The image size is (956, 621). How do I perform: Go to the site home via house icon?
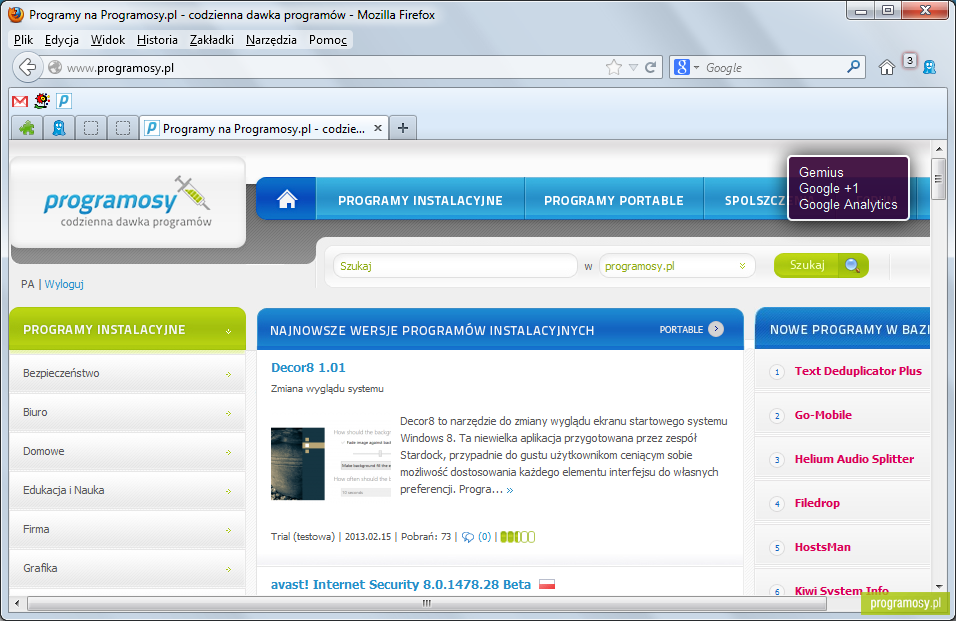click(287, 199)
